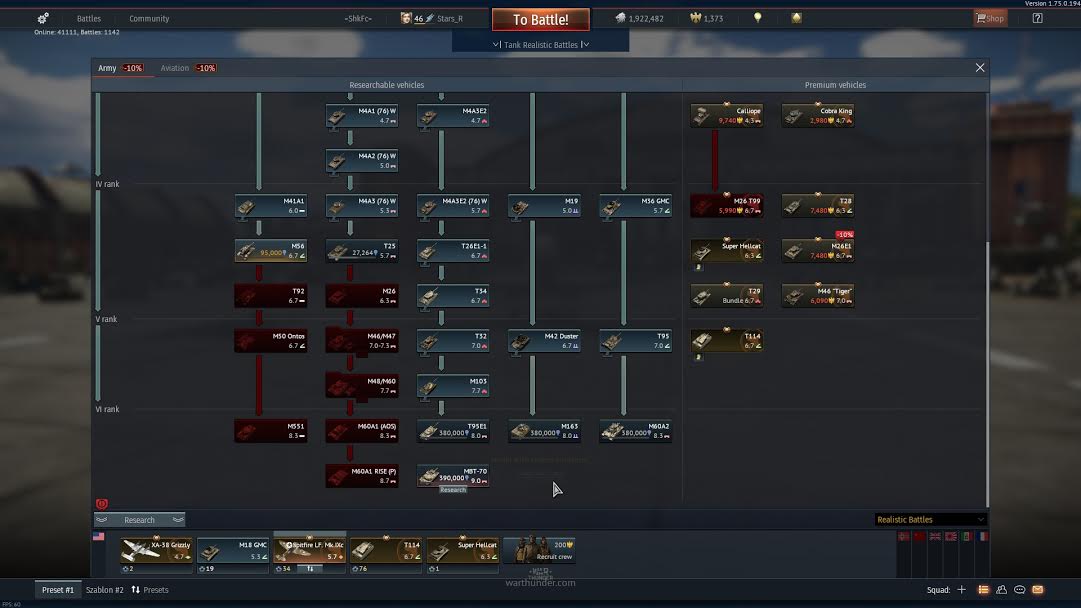The image size is (1081, 608).
Task: Select the M56 vehicle card
Action: point(270,251)
